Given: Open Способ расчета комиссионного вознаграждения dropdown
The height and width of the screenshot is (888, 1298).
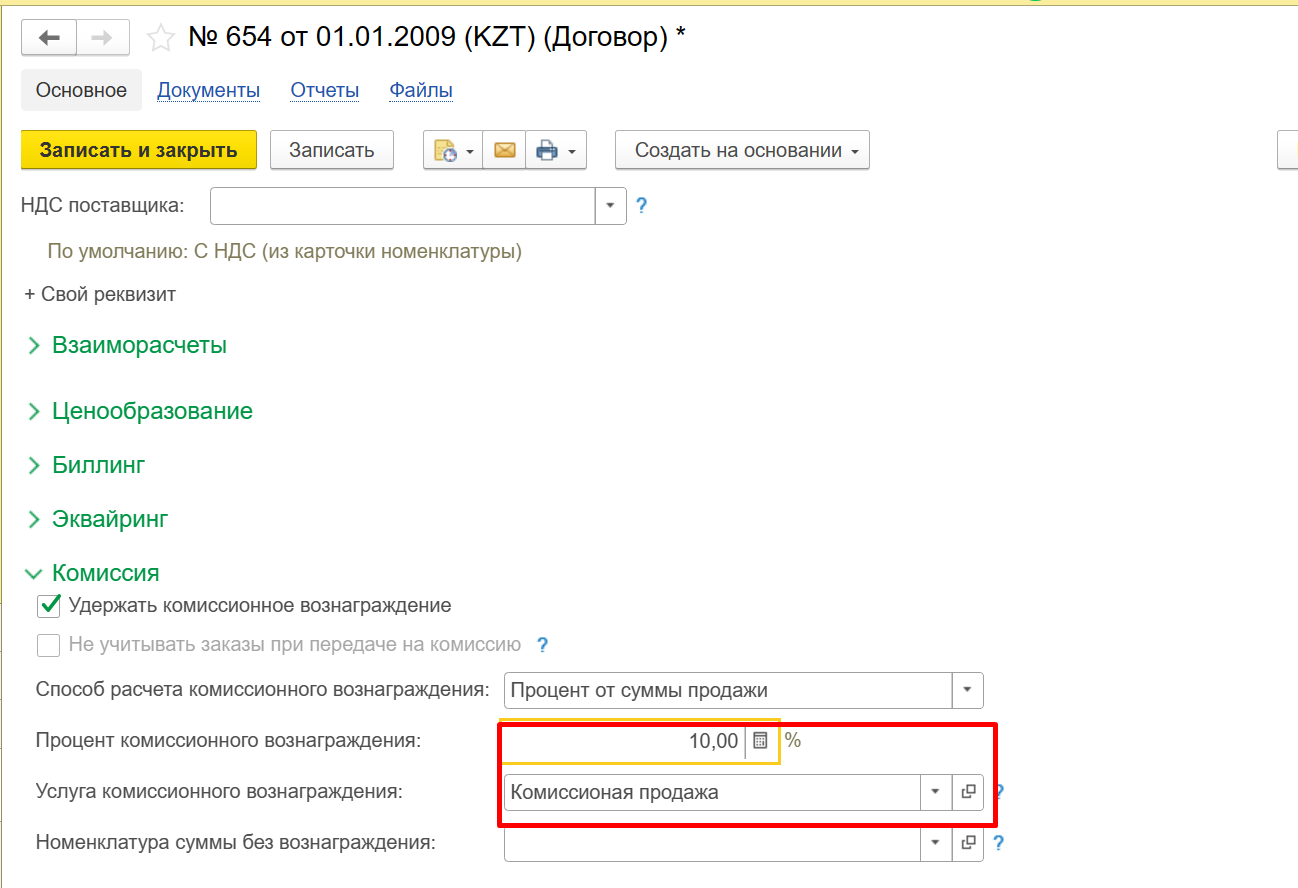Looking at the screenshot, I should (x=968, y=690).
